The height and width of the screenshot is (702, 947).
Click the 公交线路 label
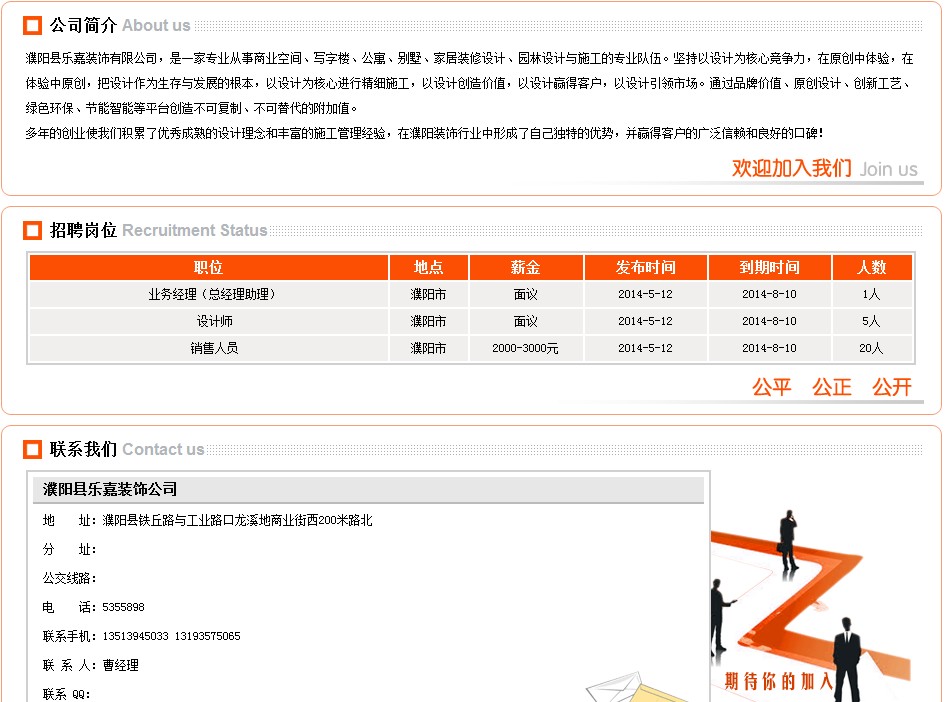69,578
